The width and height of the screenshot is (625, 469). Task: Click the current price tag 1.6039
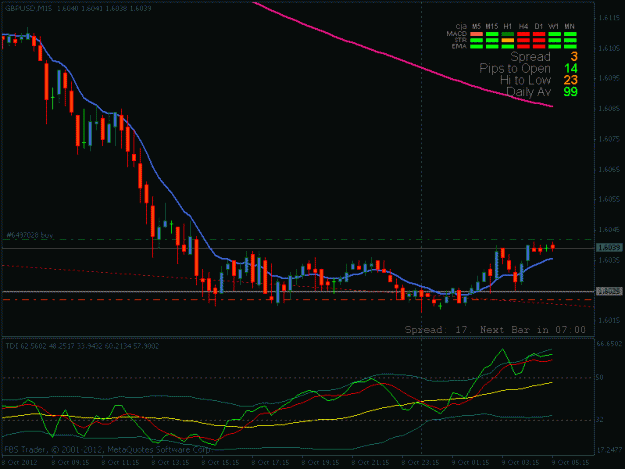pyautogui.click(x=609, y=248)
